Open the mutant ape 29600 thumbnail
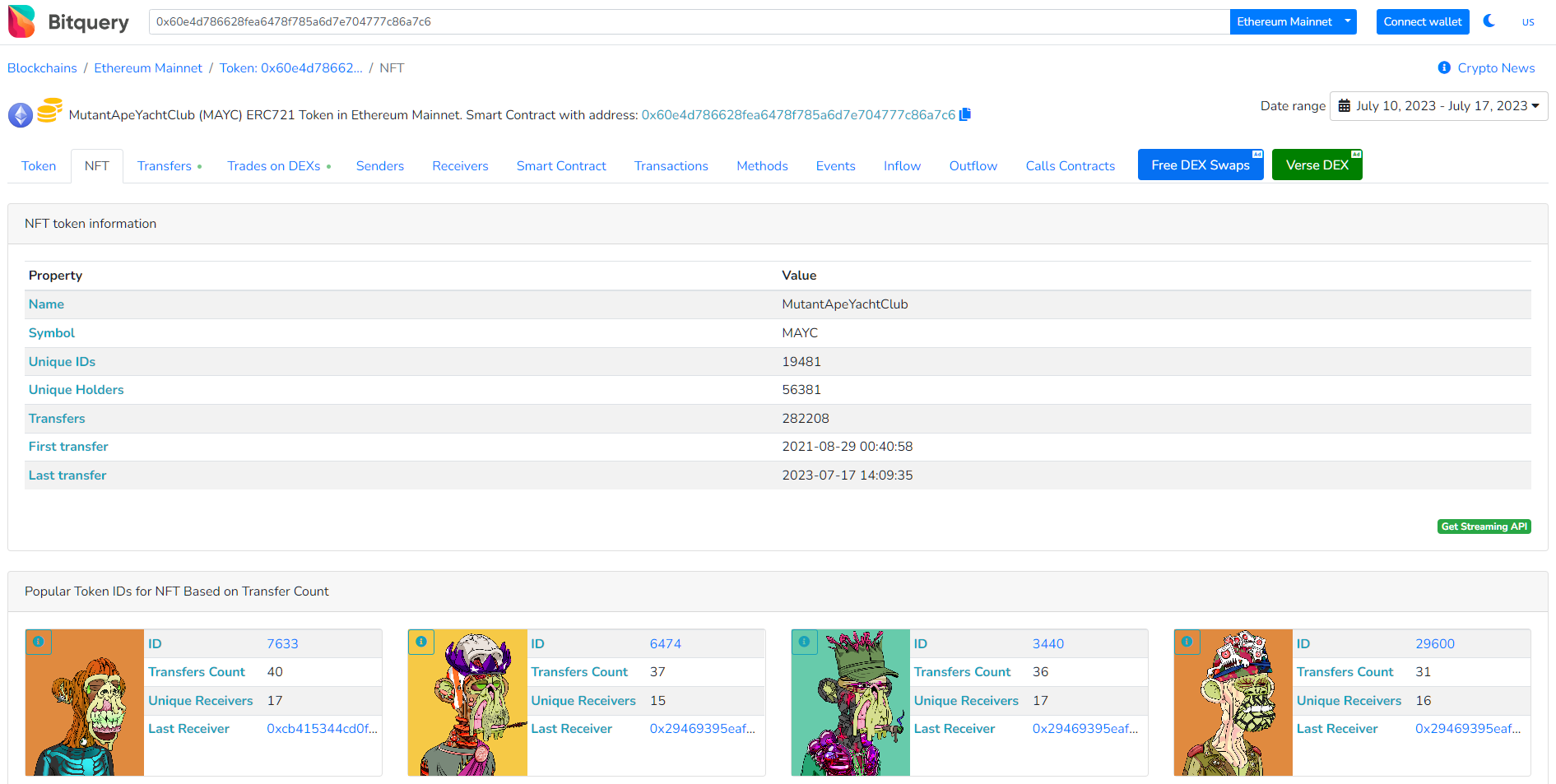Image resolution: width=1556 pixels, height=784 pixels. tap(1233, 703)
